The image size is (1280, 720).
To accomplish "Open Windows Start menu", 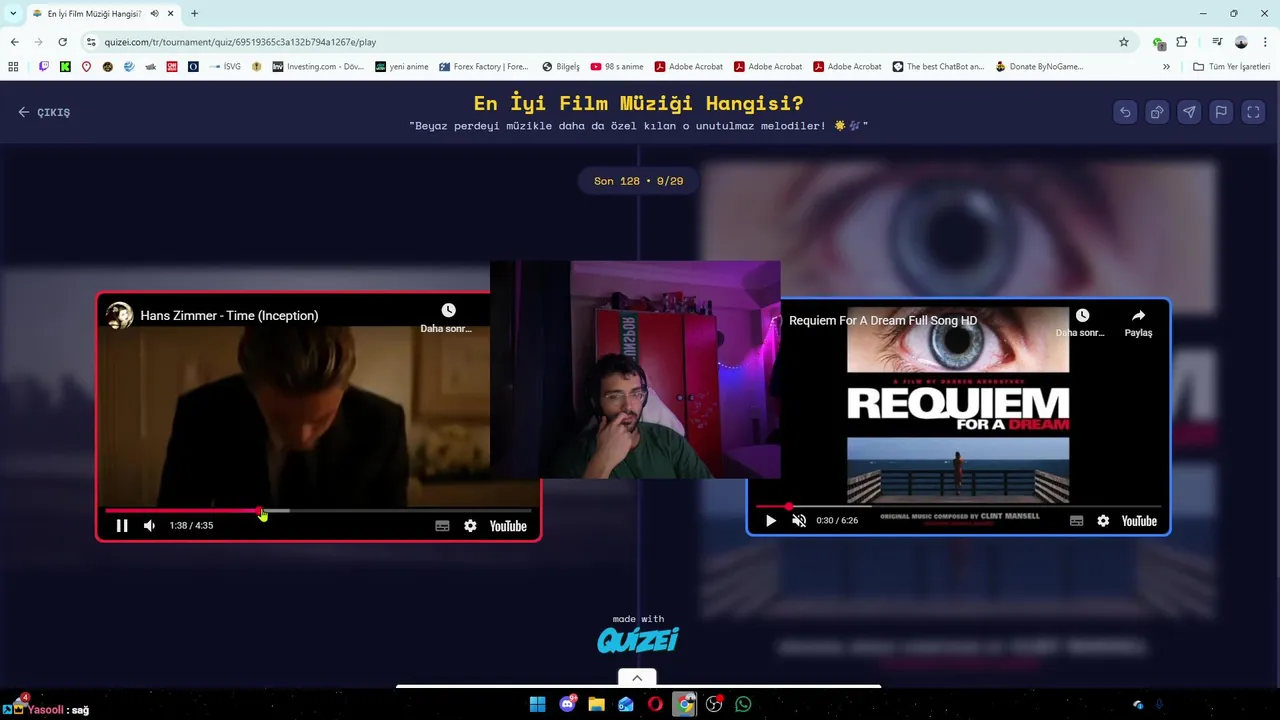I will pos(537,704).
